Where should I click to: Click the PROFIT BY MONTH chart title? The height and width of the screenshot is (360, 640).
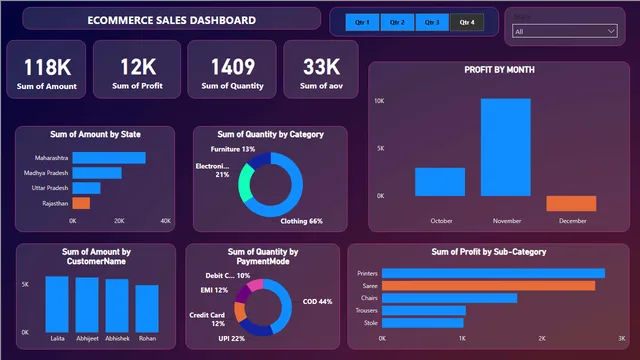coord(499,70)
